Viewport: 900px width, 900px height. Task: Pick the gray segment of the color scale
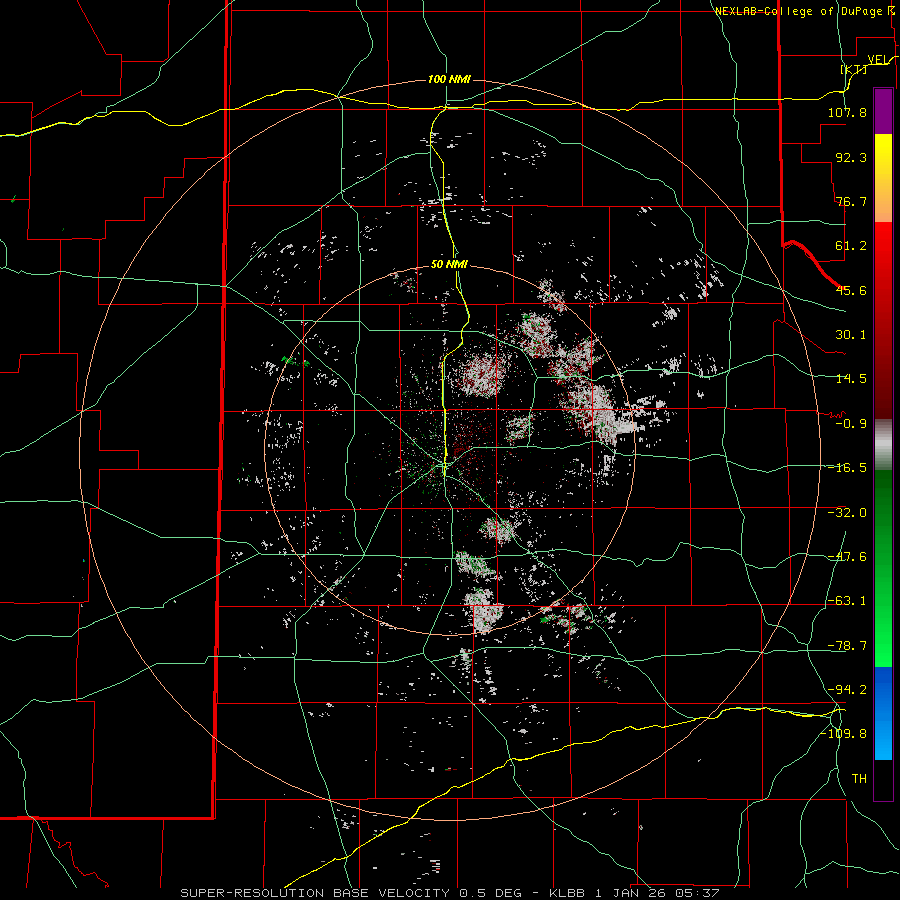point(883,445)
